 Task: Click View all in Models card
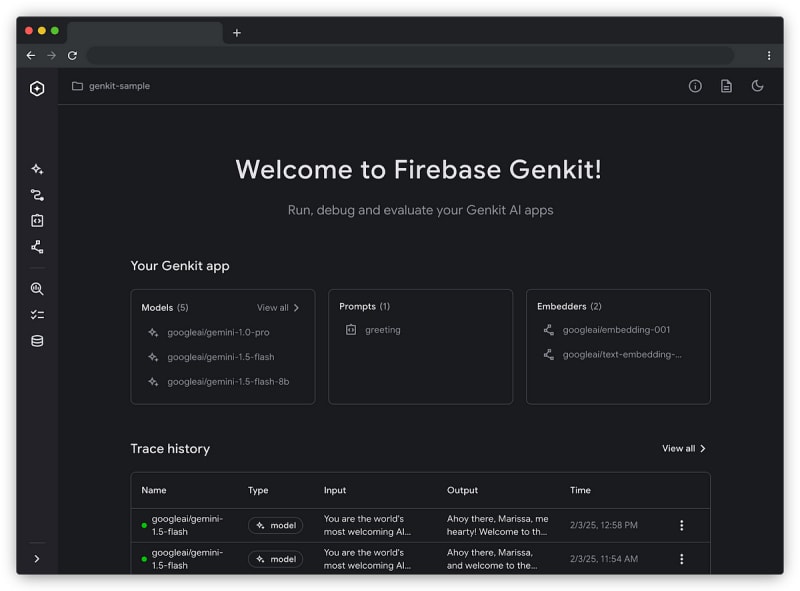pos(278,308)
